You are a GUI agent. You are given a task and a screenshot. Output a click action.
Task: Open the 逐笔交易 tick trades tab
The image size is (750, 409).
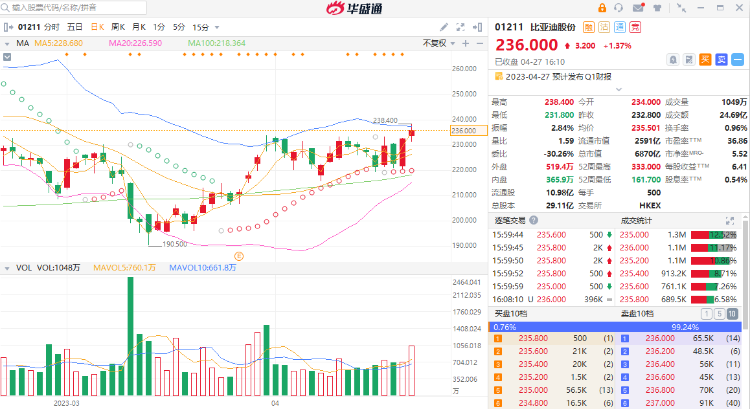[510, 221]
